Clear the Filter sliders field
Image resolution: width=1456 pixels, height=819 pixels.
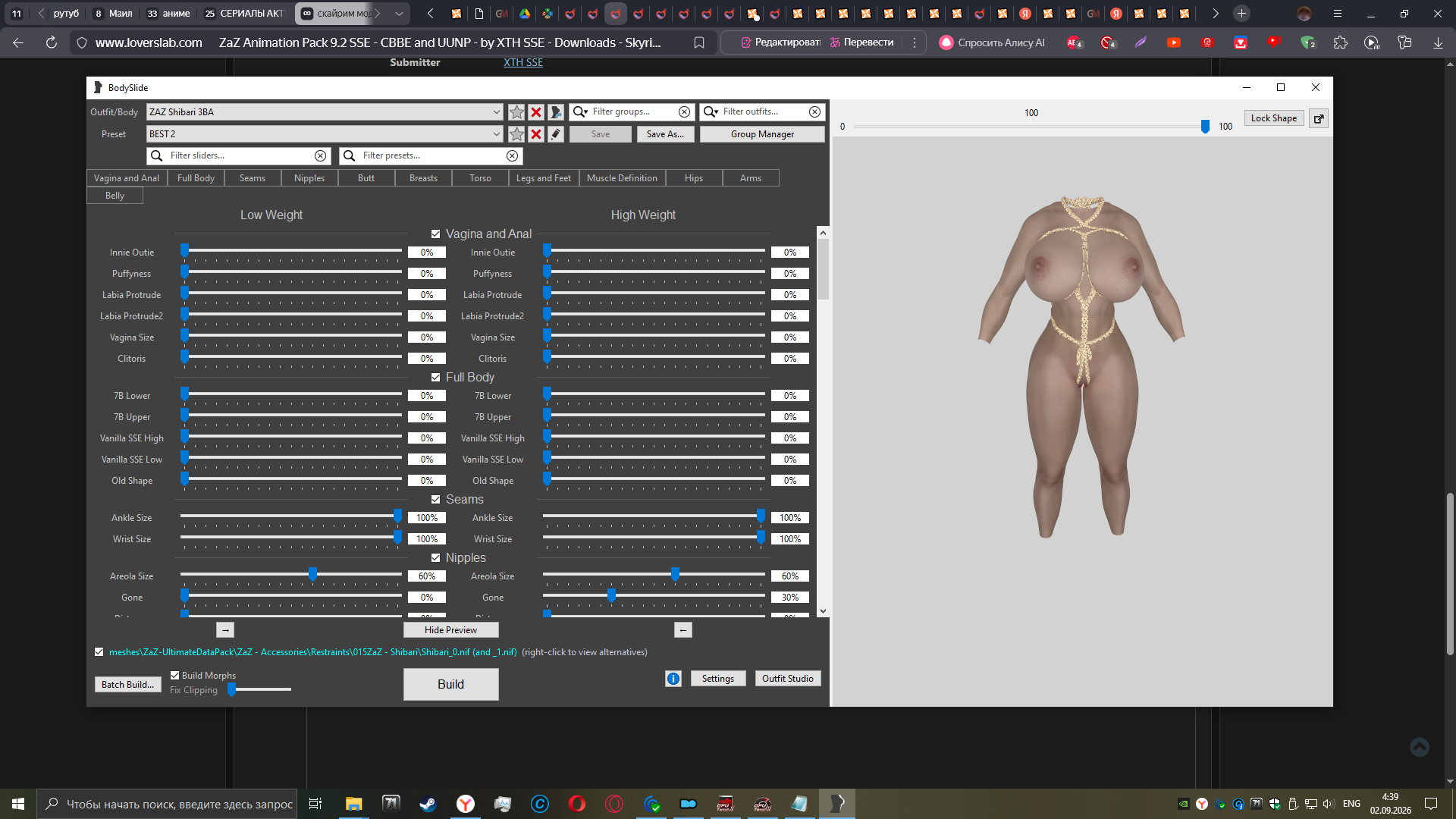coord(320,155)
